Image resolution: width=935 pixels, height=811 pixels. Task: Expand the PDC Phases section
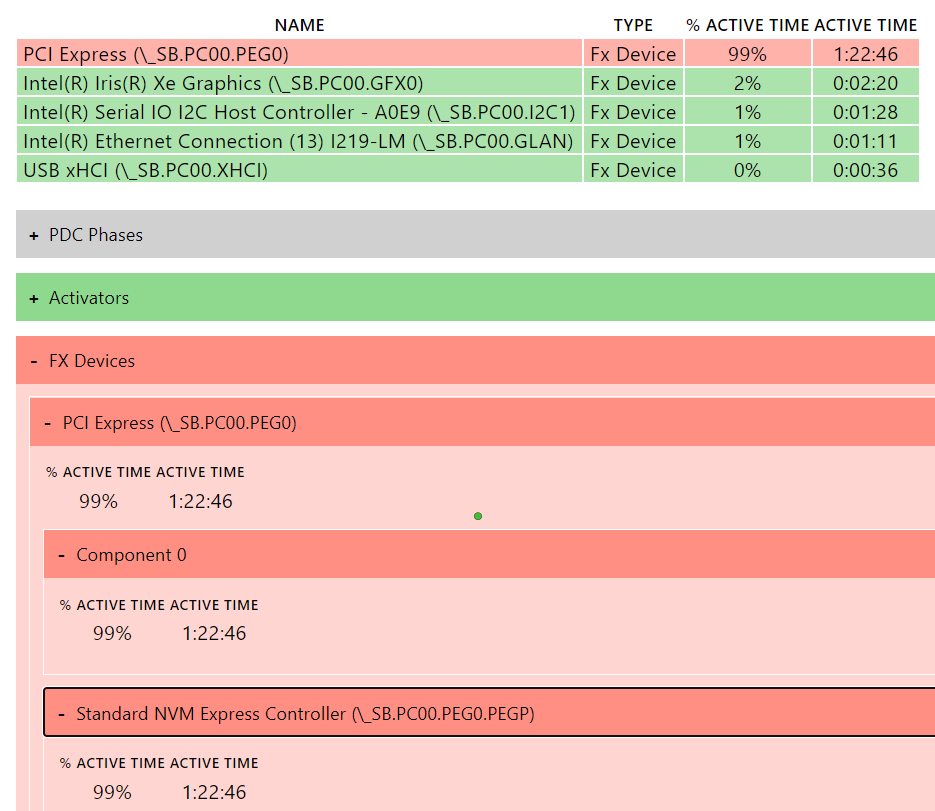95,235
